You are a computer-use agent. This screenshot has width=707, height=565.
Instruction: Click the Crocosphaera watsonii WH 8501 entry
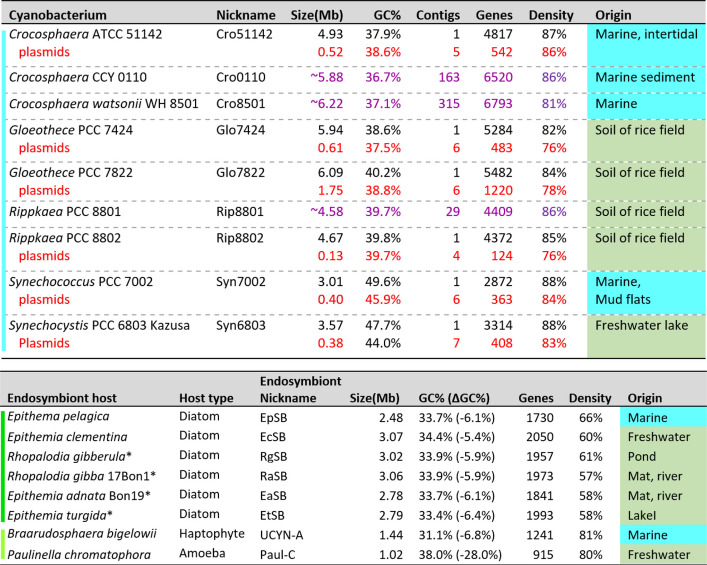104,104
